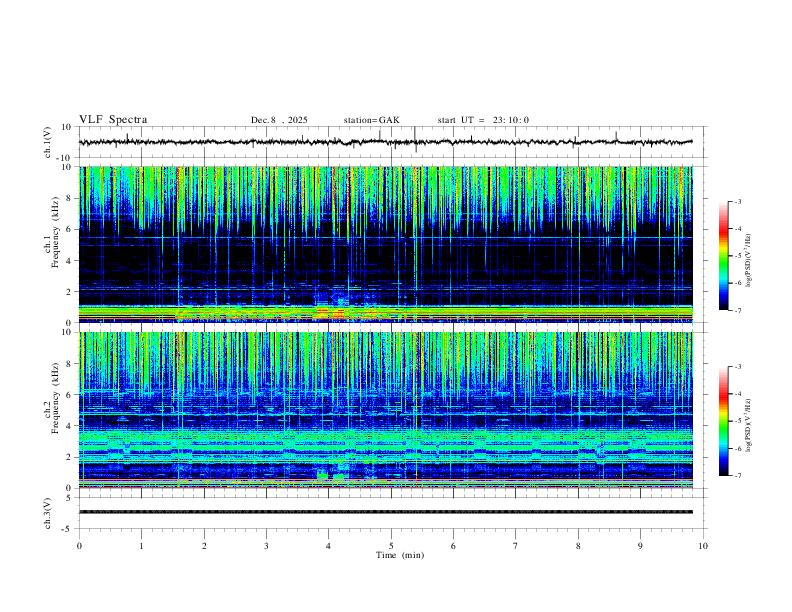Click the "start UT = 23:10:0" text
The height and width of the screenshot is (612, 792).
click(x=483, y=120)
